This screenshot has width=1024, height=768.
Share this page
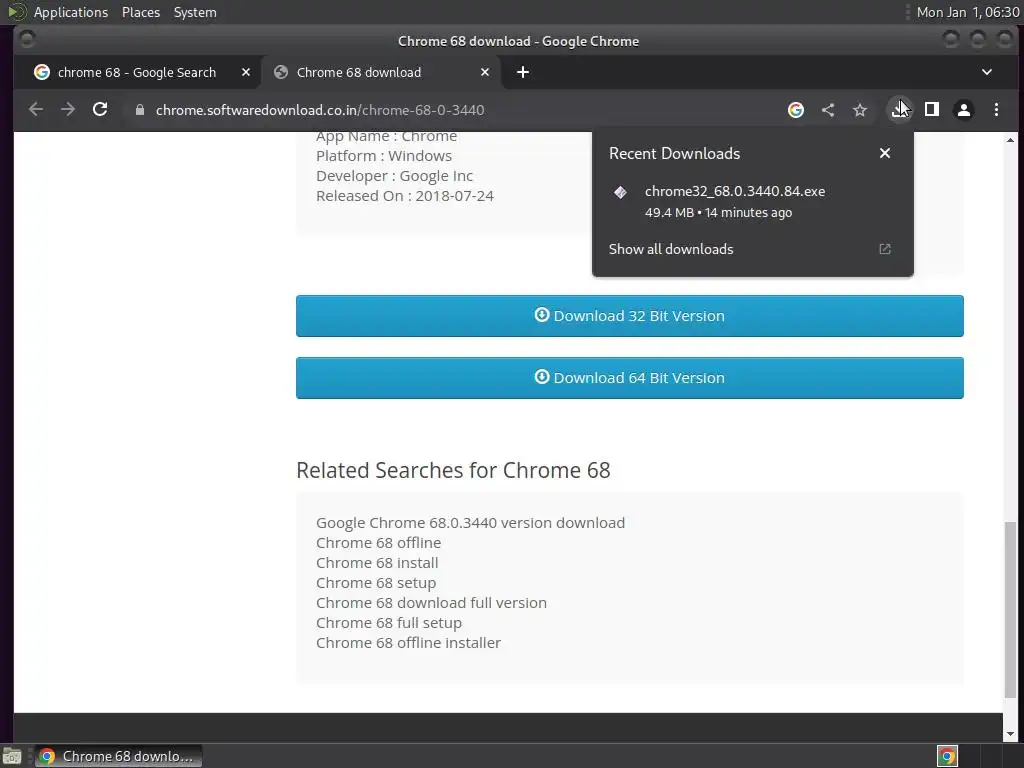pyautogui.click(x=827, y=110)
